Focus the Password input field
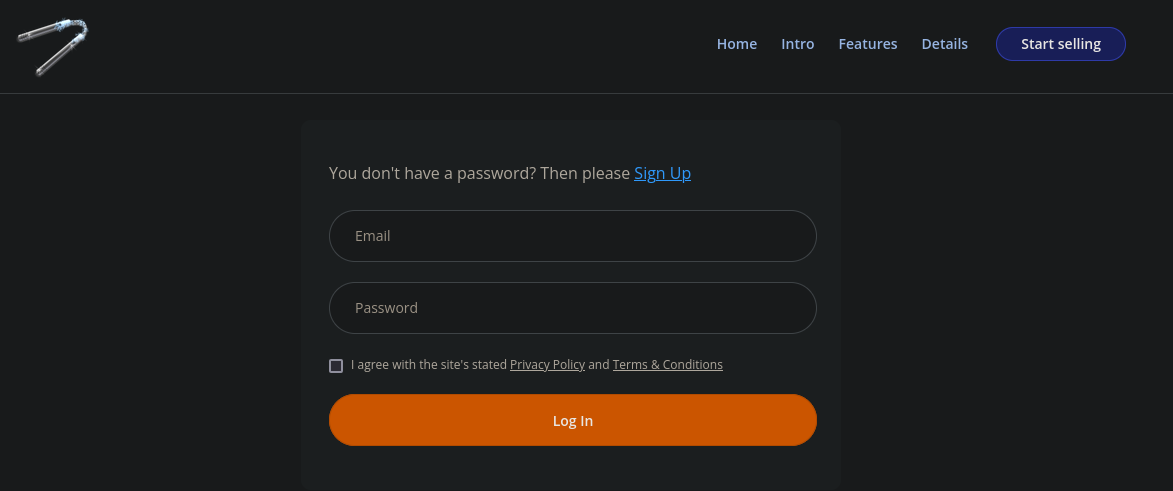This screenshot has height=491, width=1173. 573,308
